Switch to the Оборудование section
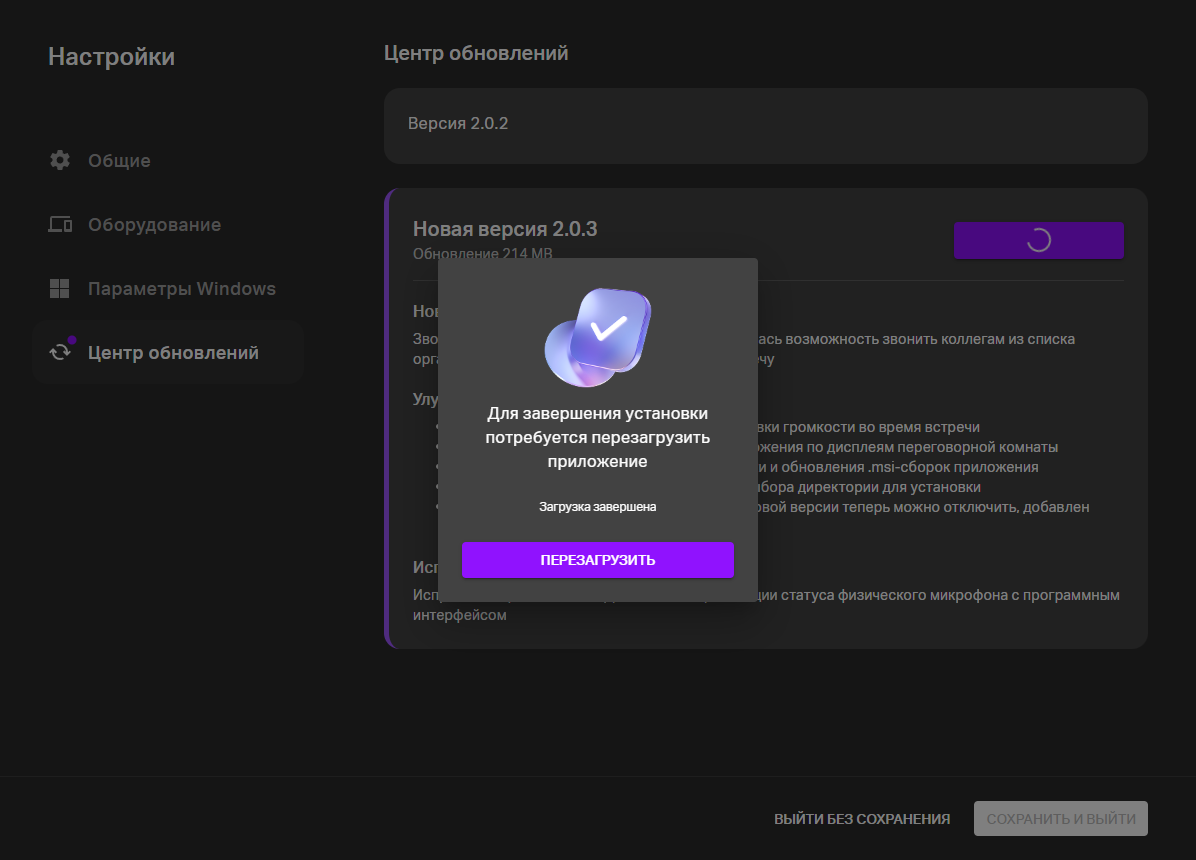1196x860 pixels. (x=154, y=225)
